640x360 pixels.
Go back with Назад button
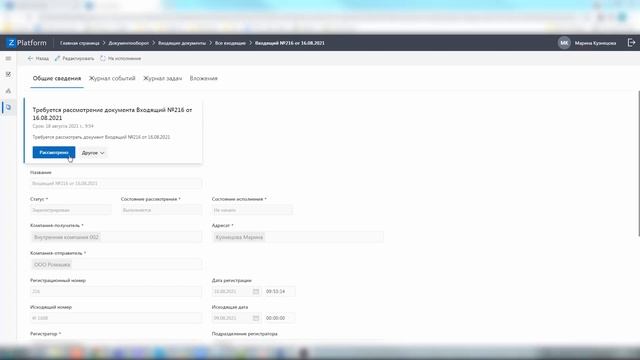point(38,58)
